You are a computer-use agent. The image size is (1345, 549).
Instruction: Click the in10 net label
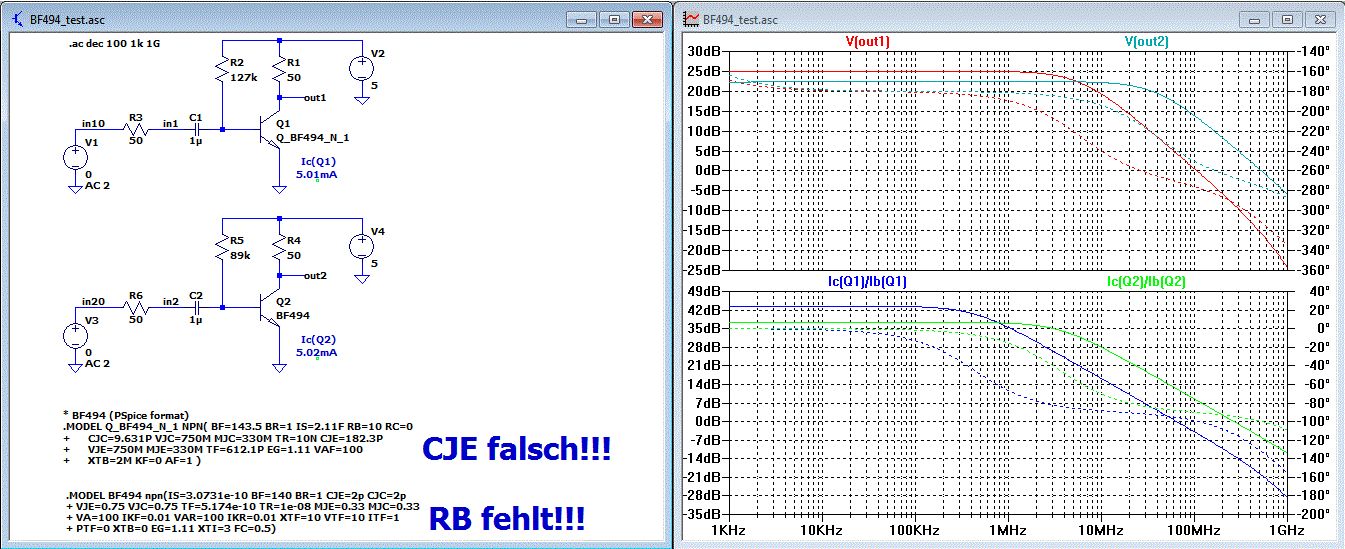(92, 123)
